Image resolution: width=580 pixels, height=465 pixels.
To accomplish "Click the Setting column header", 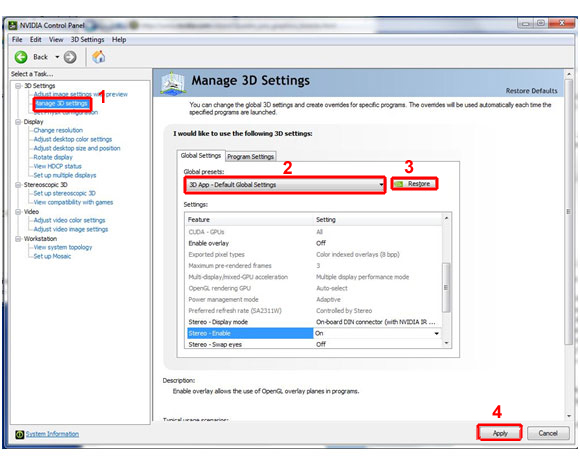I will pos(378,220).
